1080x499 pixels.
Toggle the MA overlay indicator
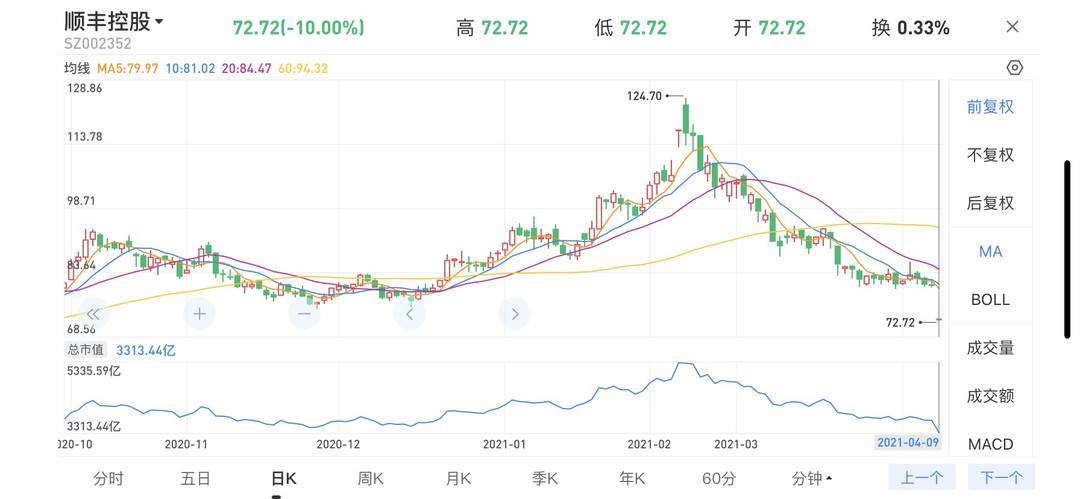click(x=990, y=252)
